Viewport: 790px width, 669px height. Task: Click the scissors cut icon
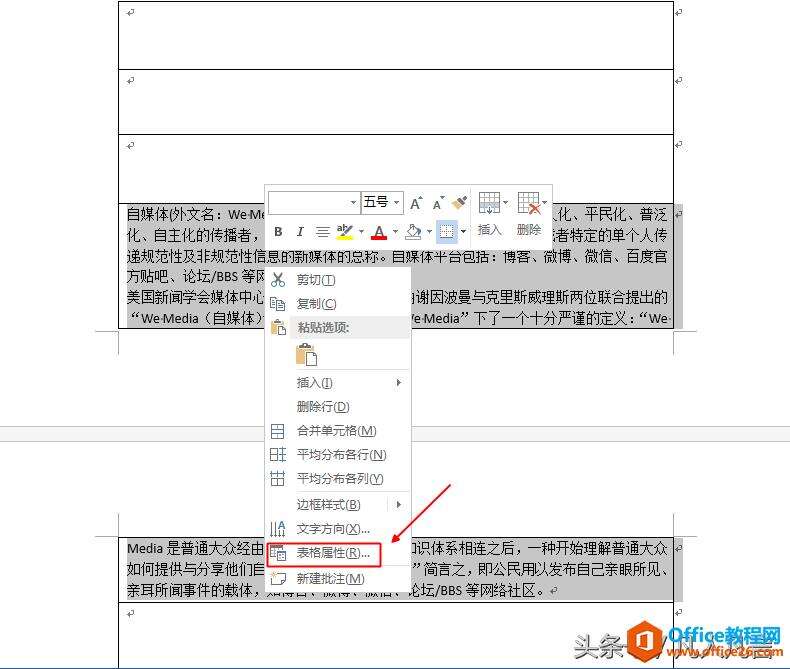pyautogui.click(x=278, y=280)
